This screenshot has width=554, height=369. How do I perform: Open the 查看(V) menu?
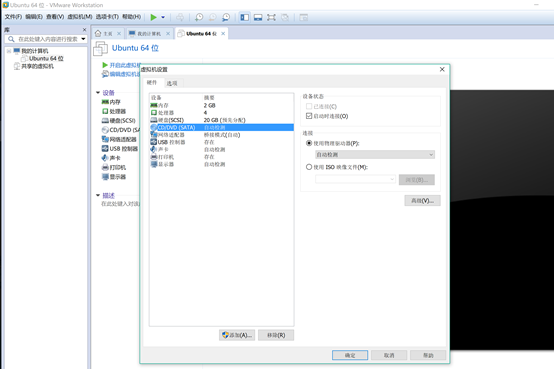tap(55, 17)
